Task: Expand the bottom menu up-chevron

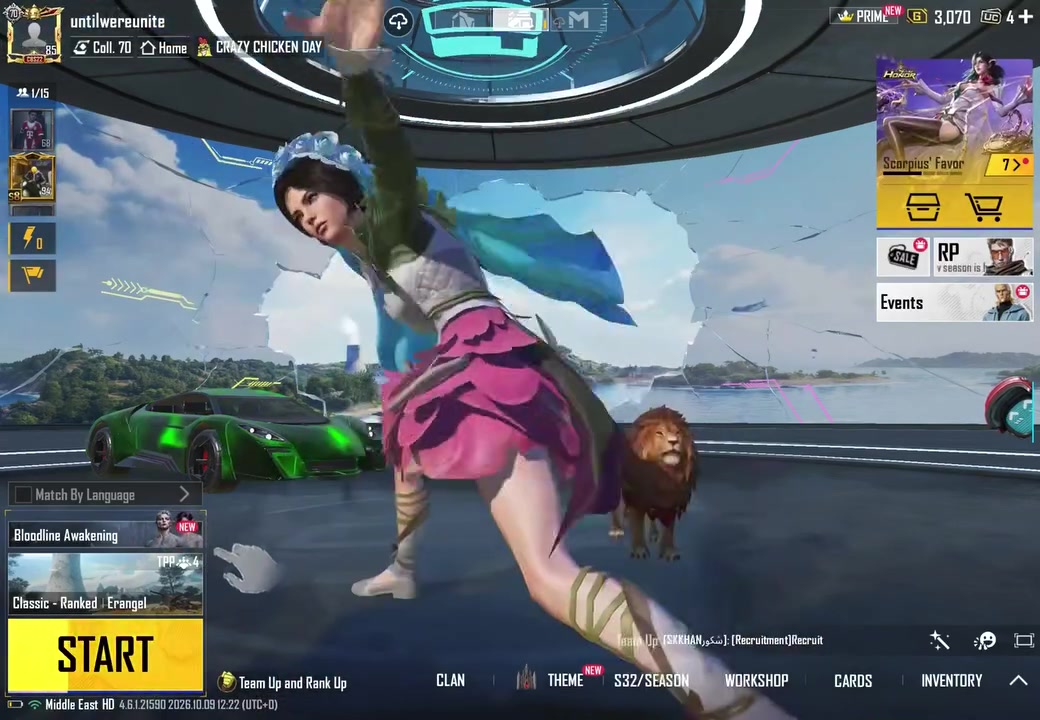Action: coord(1018,680)
